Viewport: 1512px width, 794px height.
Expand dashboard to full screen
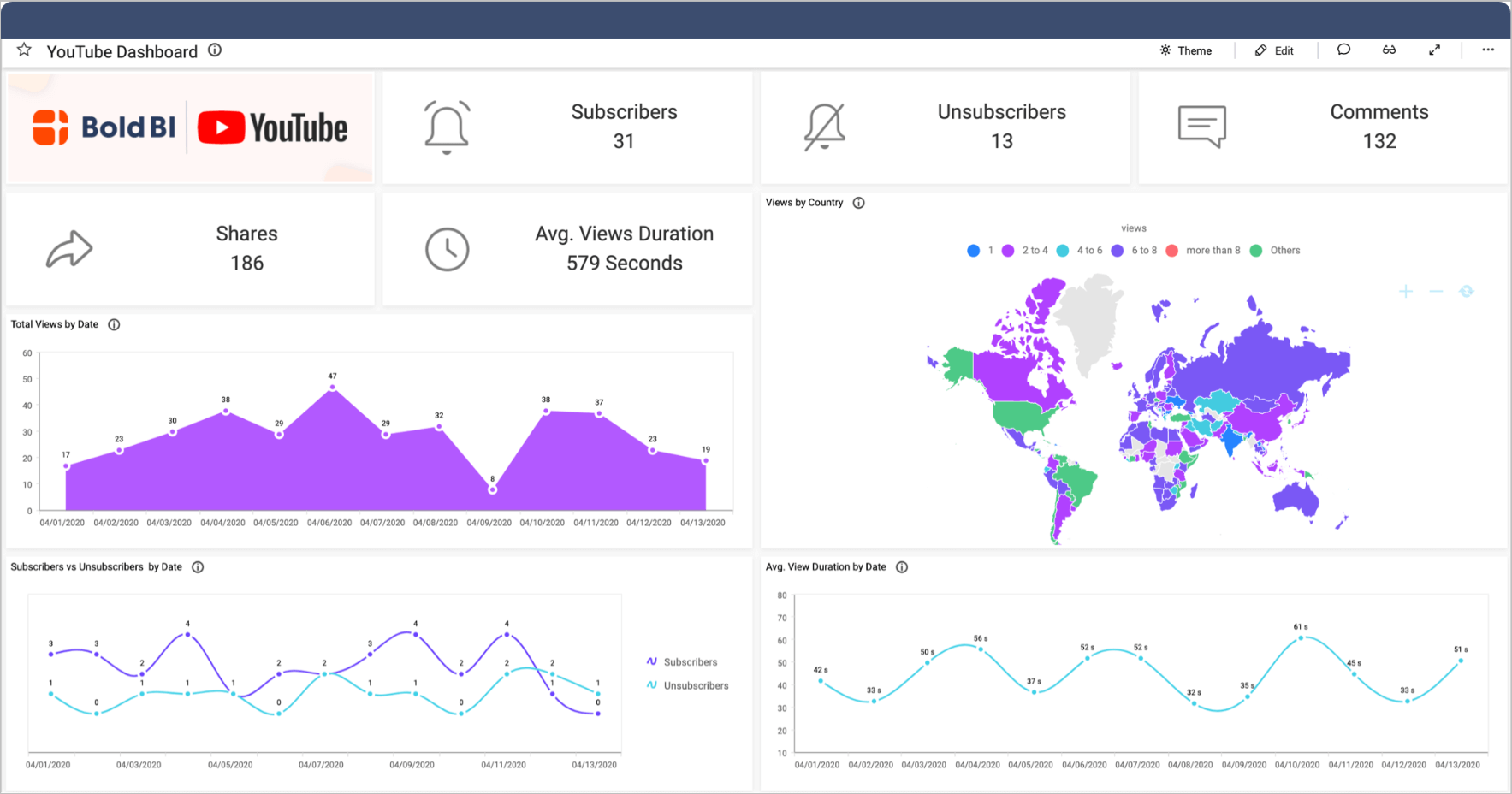pos(1434,50)
